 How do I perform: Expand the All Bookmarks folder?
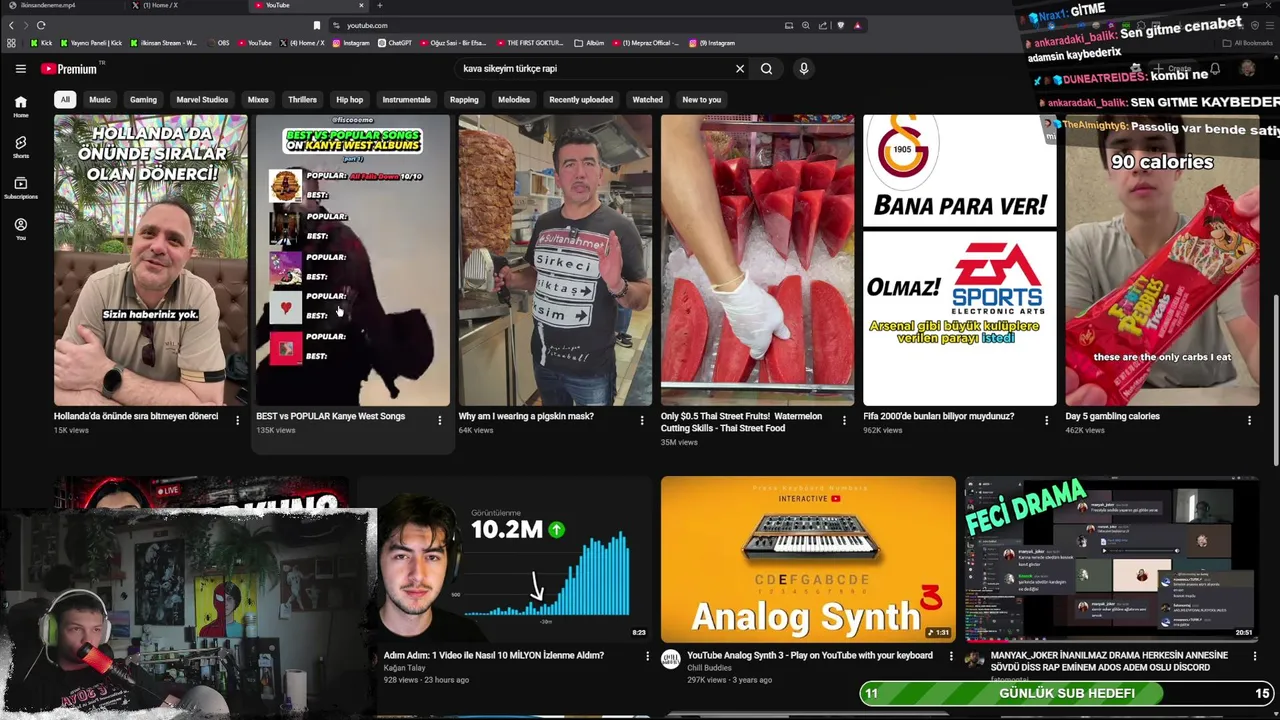1248,43
